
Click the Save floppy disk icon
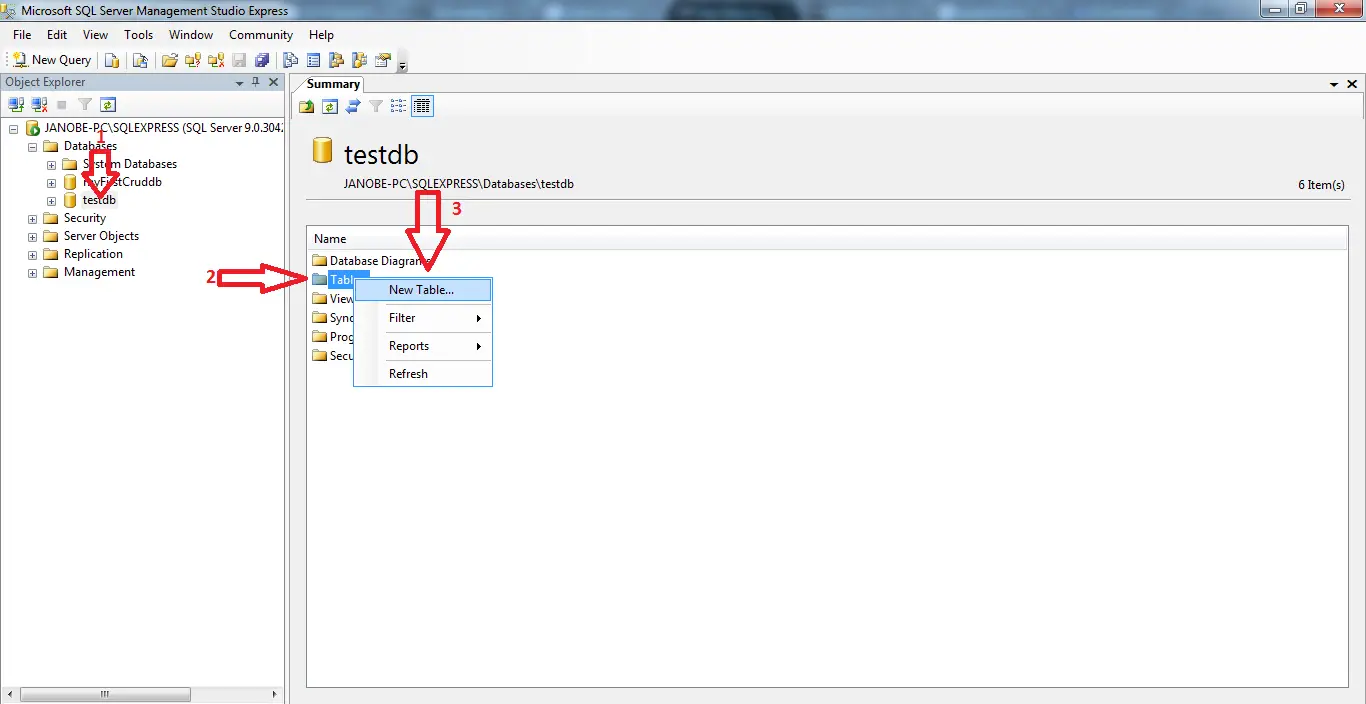239,60
